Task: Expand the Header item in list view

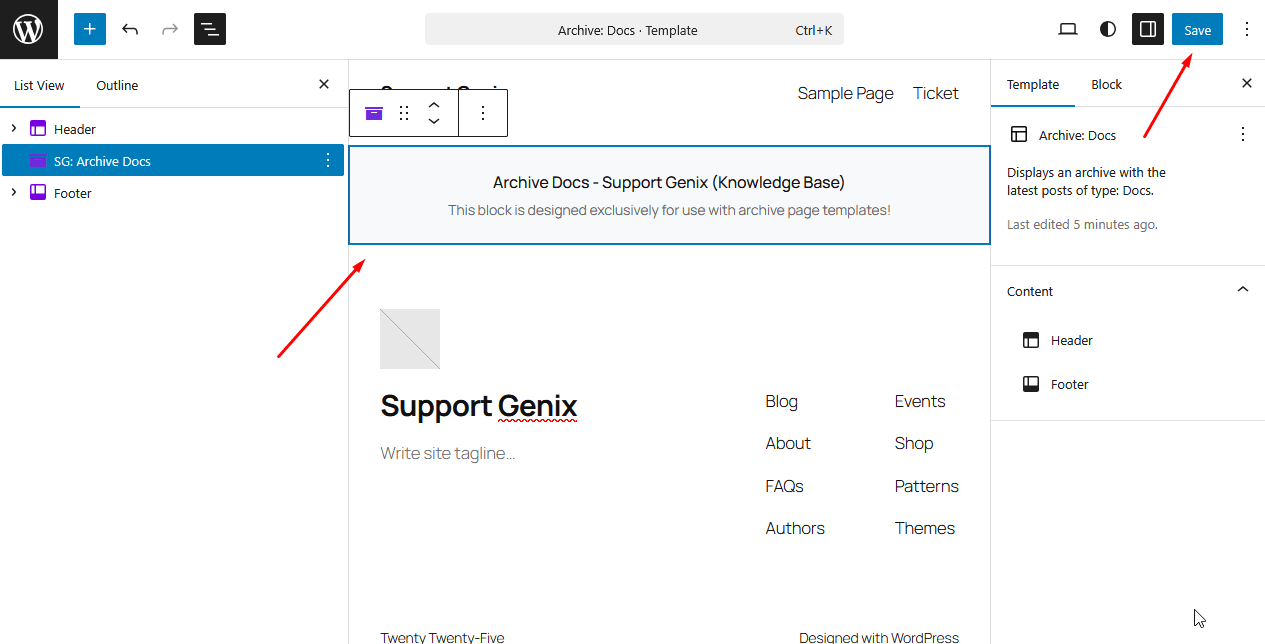Action: [x=14, y=128]
